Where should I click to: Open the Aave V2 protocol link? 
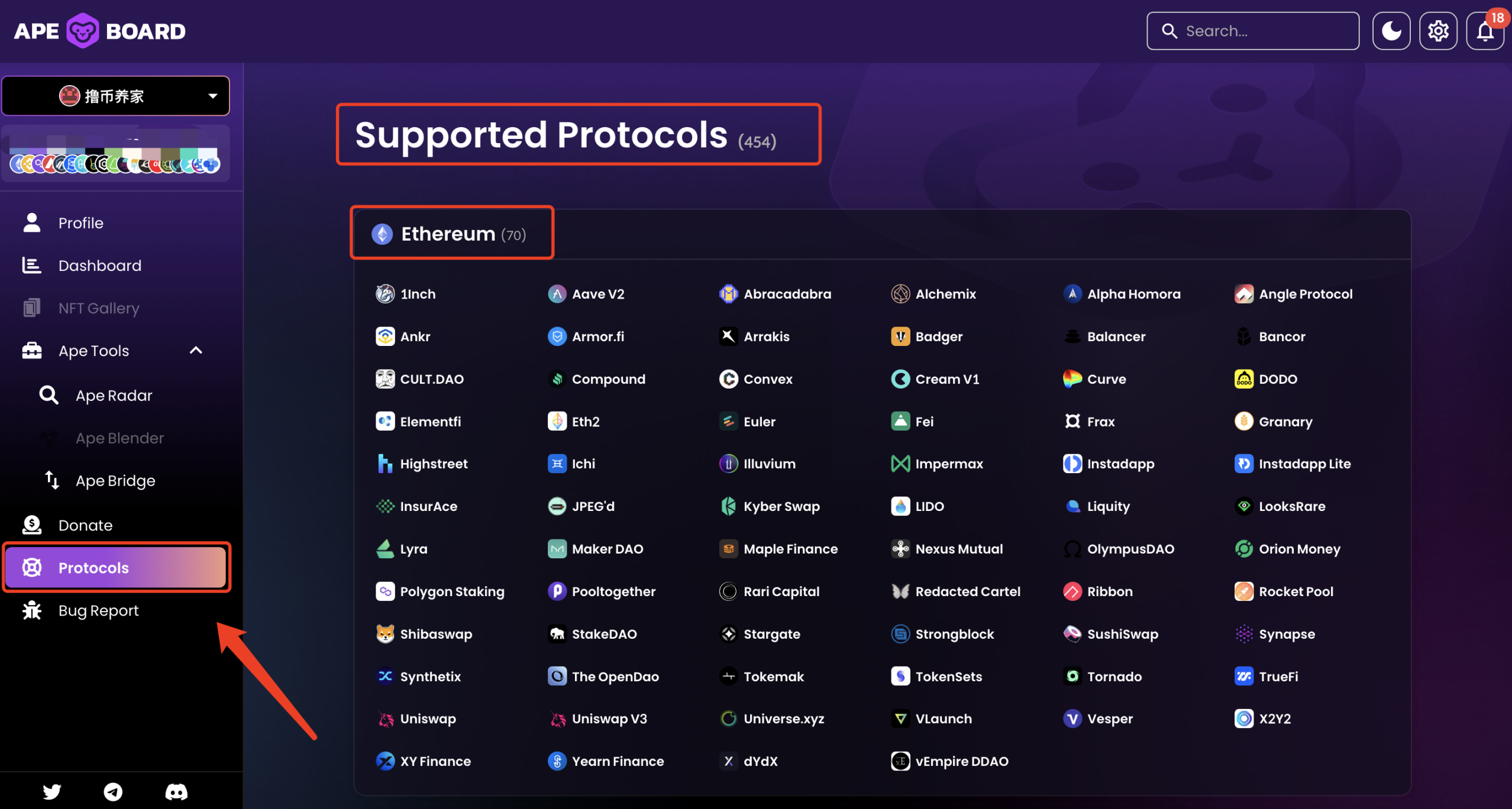click(597, 294)
